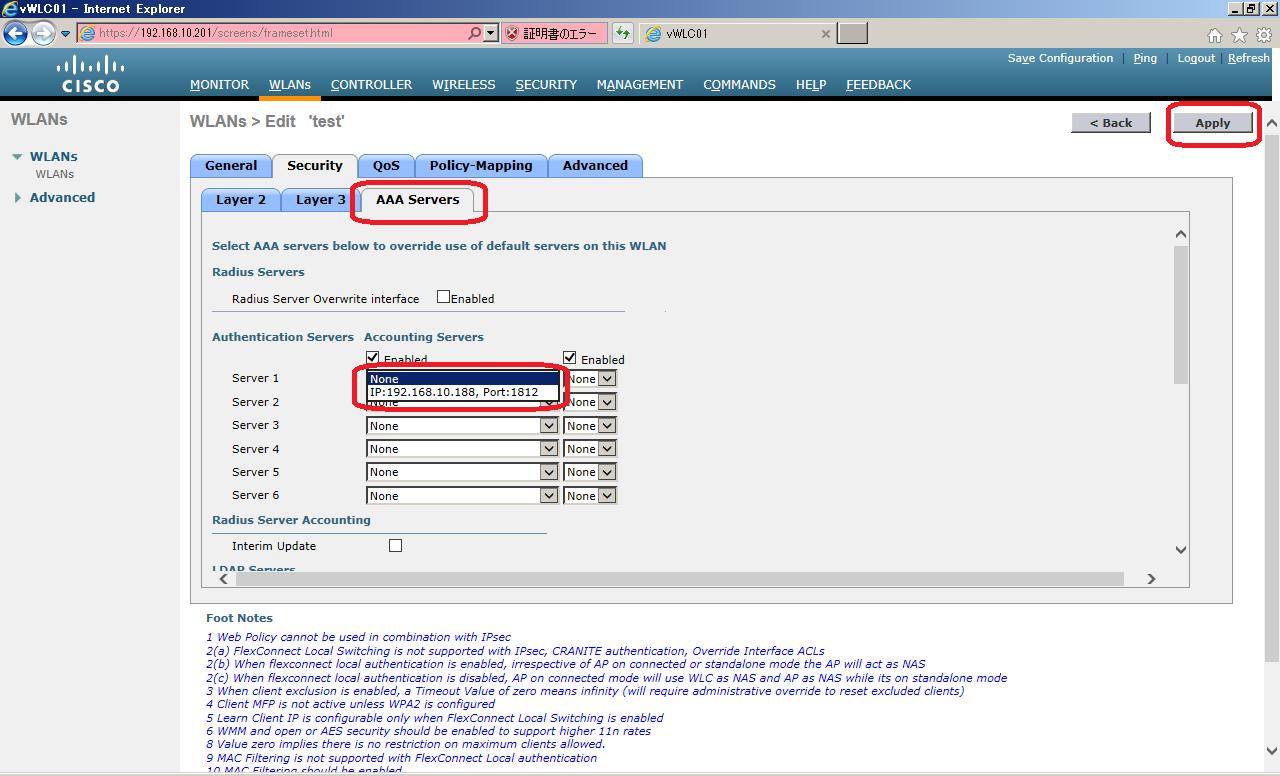The width and height of the screenshot is (1280, 776).
Task: Open Server 3 authentication server dropdown
Action: [x=462, y=426]
